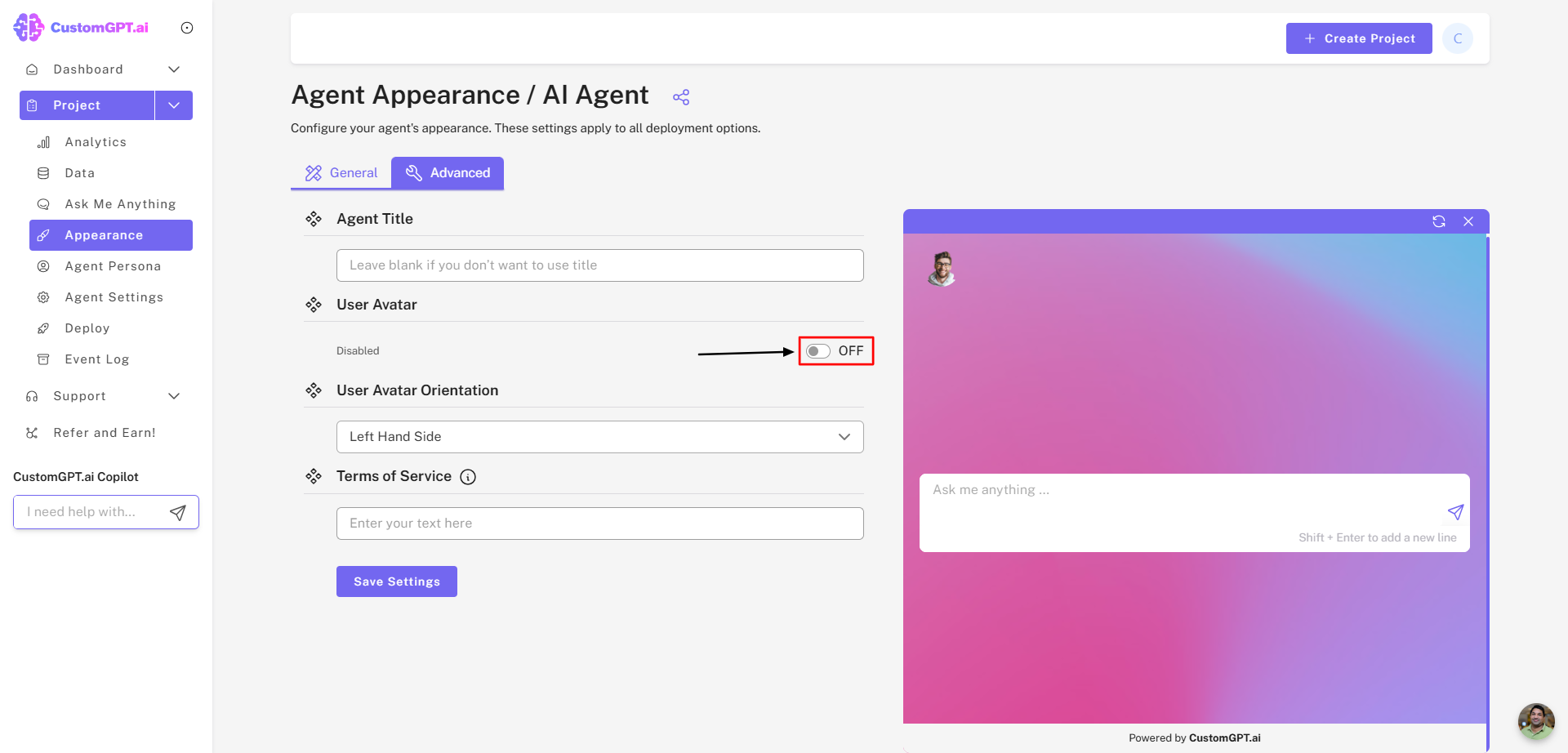This screenshot has height=753, width=1568.
Task: Open Agent Persona settings
Action: point(111,266)
